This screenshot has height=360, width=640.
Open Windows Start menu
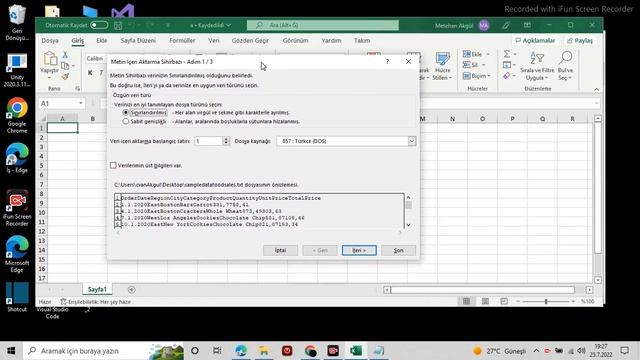[x=11, y=351]
